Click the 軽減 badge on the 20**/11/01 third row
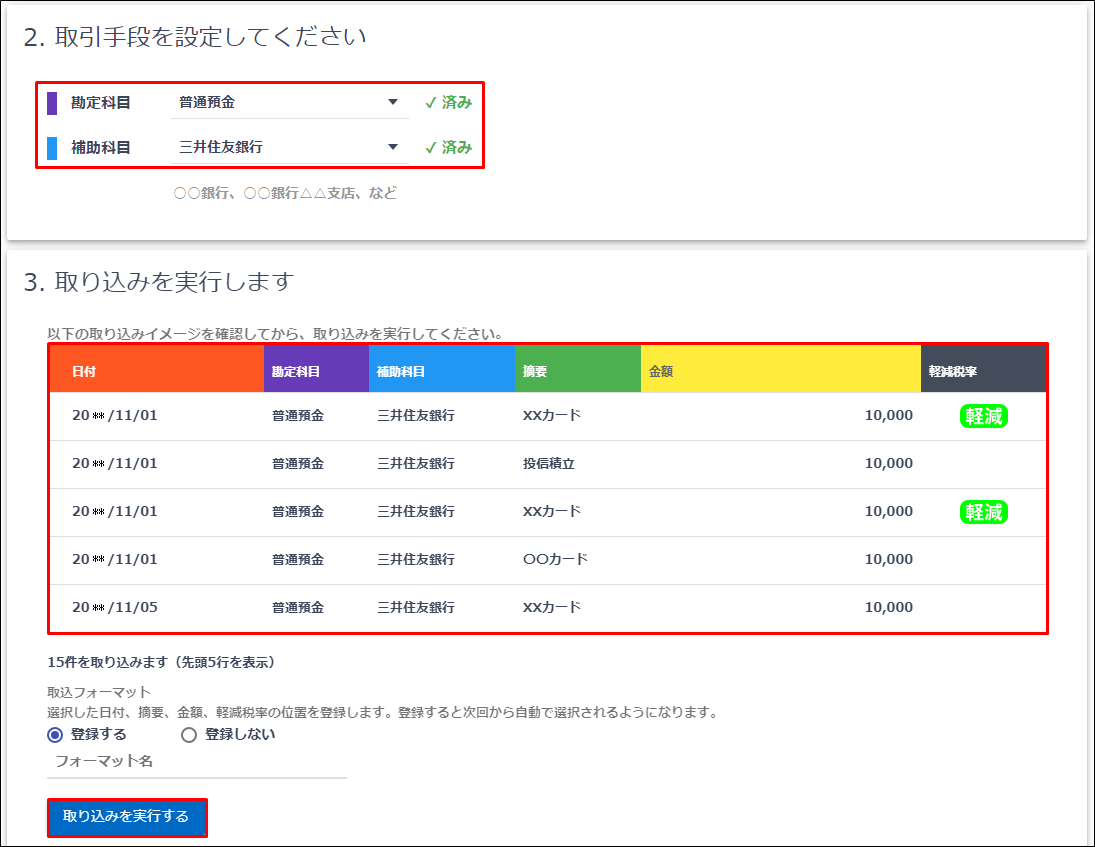Image resolution: width=1095 pixels, height=847 pixels. point(983,511)
